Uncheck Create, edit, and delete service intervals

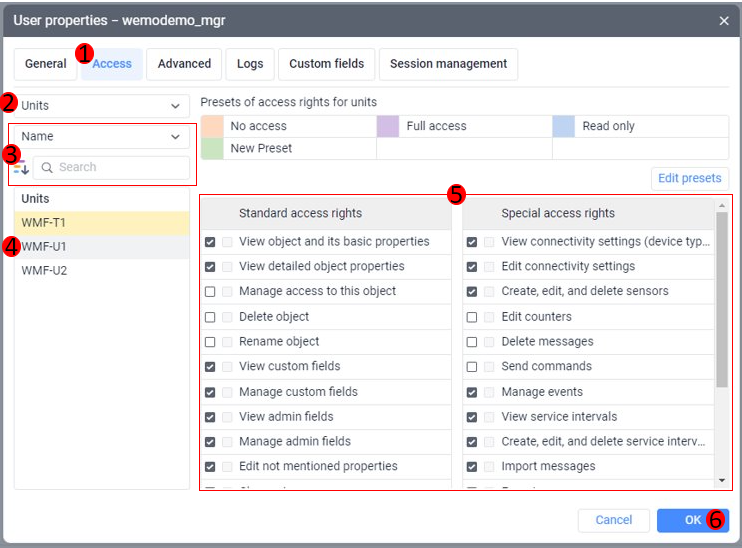[x=472, y=442]
